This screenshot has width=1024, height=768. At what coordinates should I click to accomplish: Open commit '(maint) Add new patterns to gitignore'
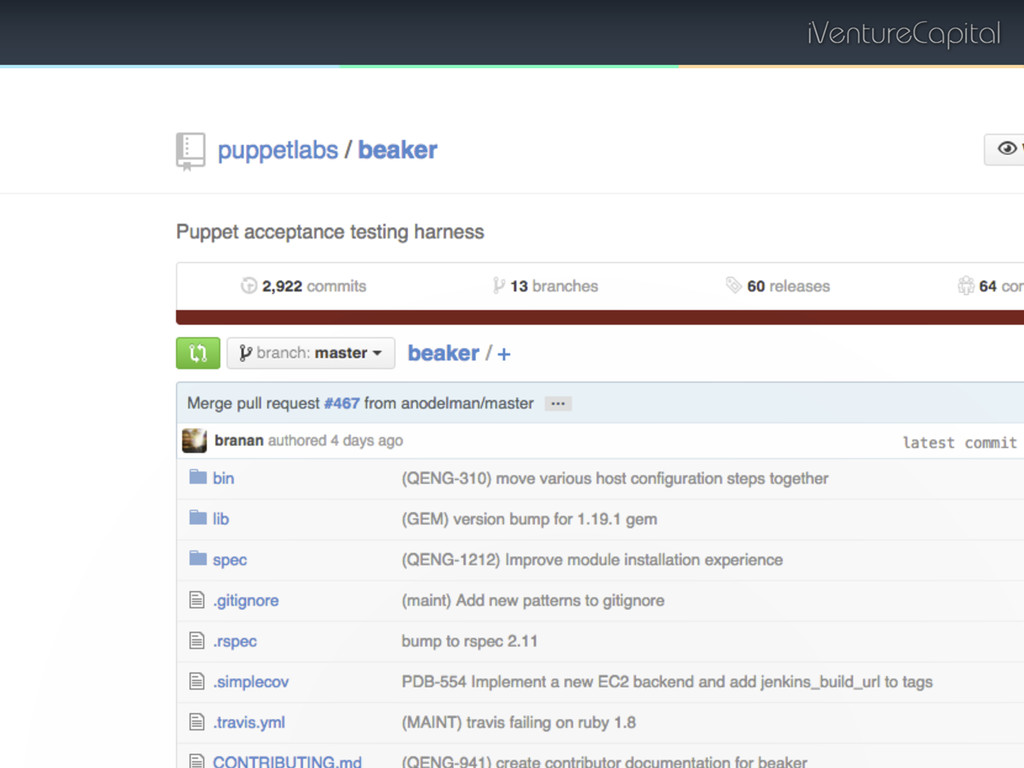(x=533, y=601)
